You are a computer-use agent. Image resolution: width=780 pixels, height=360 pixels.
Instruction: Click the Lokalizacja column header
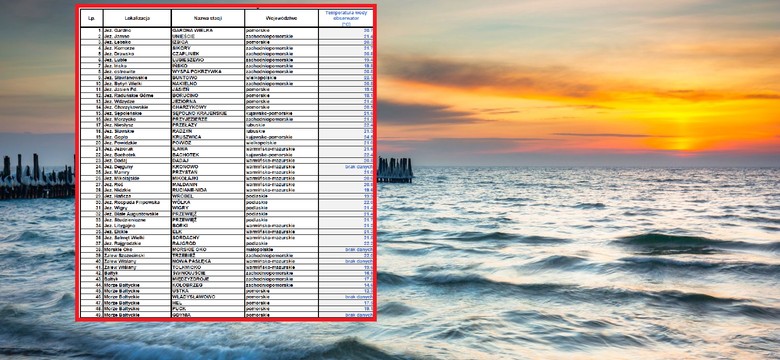(137, 18)
